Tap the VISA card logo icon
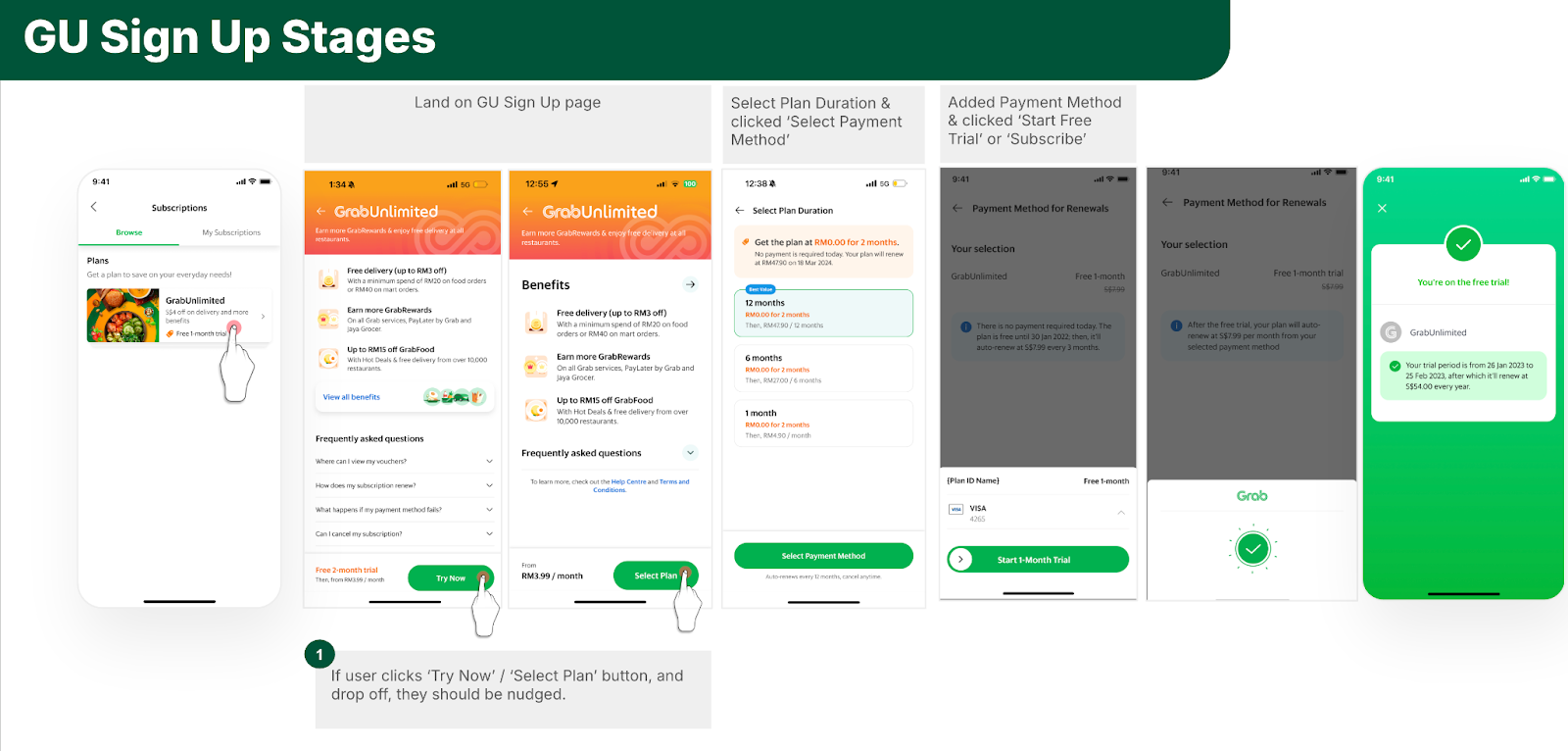 pyautogui.click(x=956, y=509)
